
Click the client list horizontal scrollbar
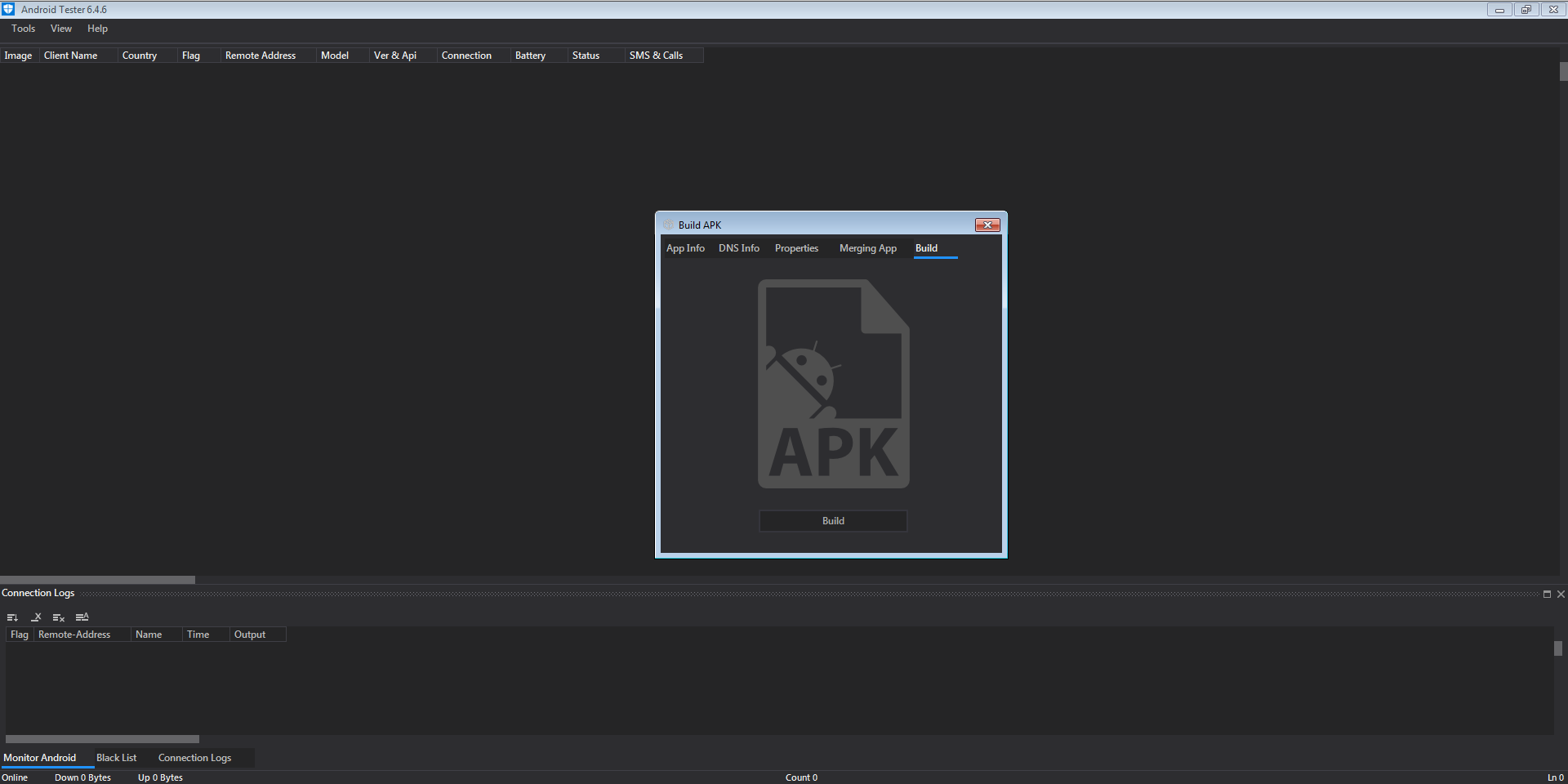click(97, 580)
